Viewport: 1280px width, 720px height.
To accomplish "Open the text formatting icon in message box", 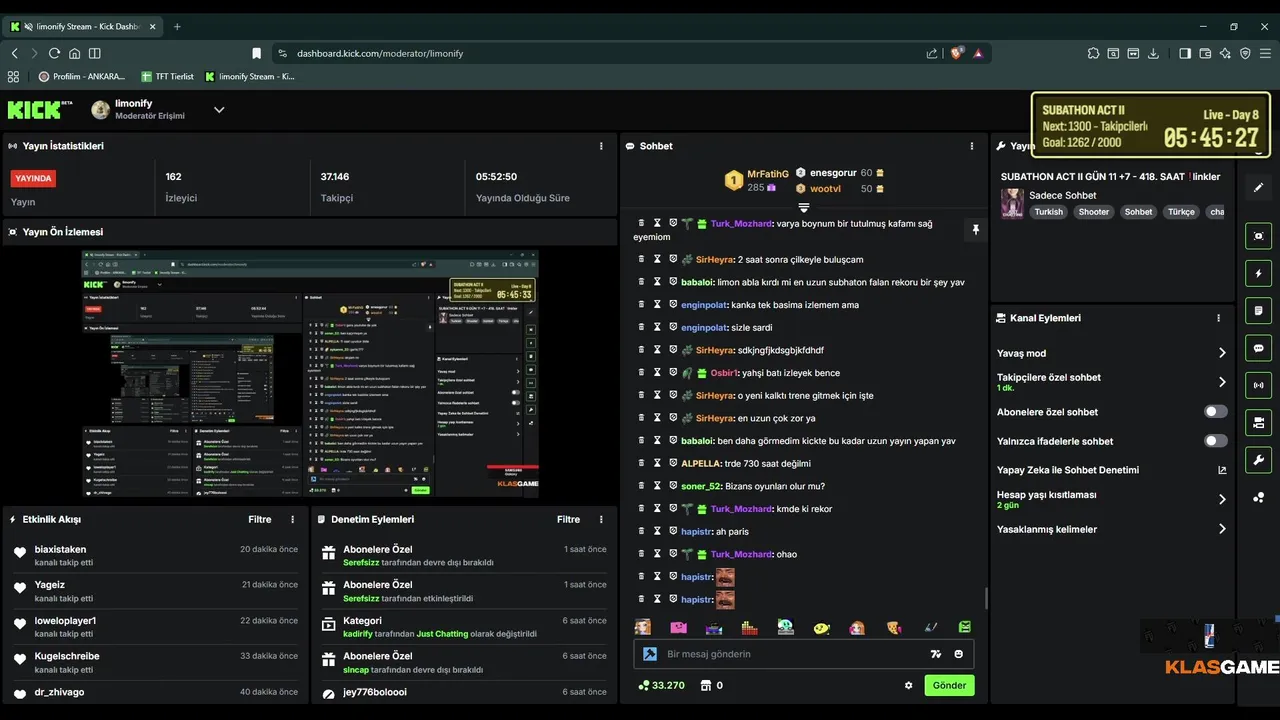I will tap(936, 654).
